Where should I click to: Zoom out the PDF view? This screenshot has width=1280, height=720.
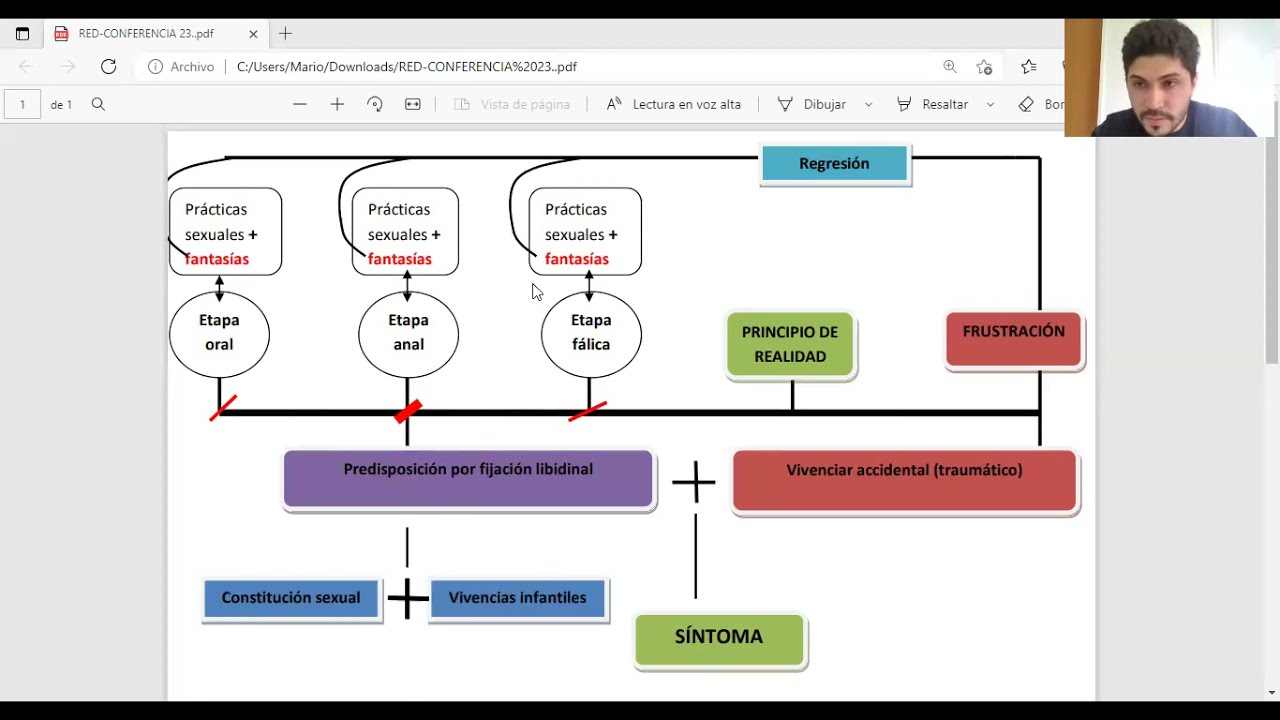tap(299, 104)
